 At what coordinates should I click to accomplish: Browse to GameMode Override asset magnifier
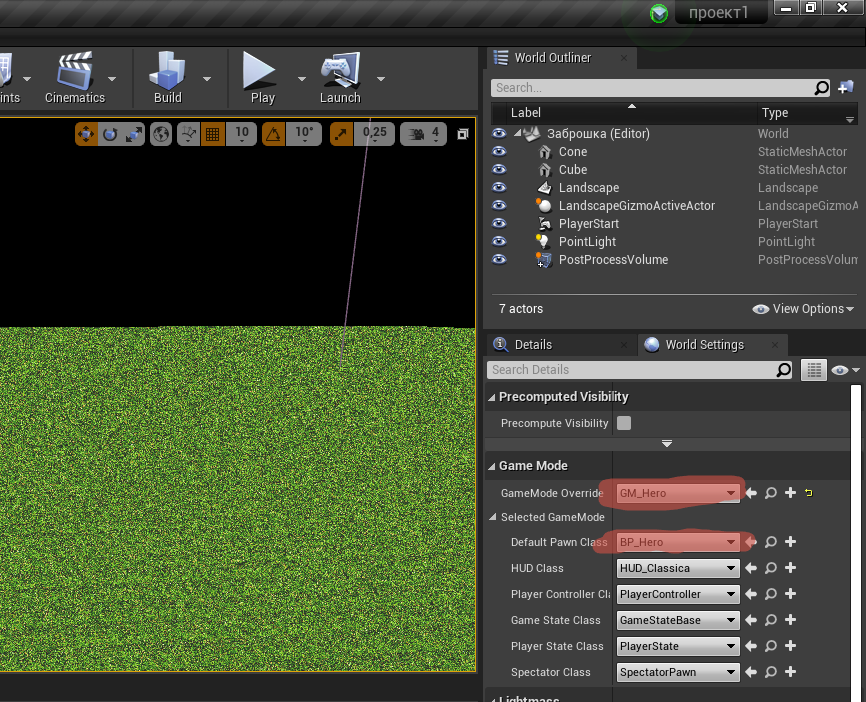(x=770, y=493)
